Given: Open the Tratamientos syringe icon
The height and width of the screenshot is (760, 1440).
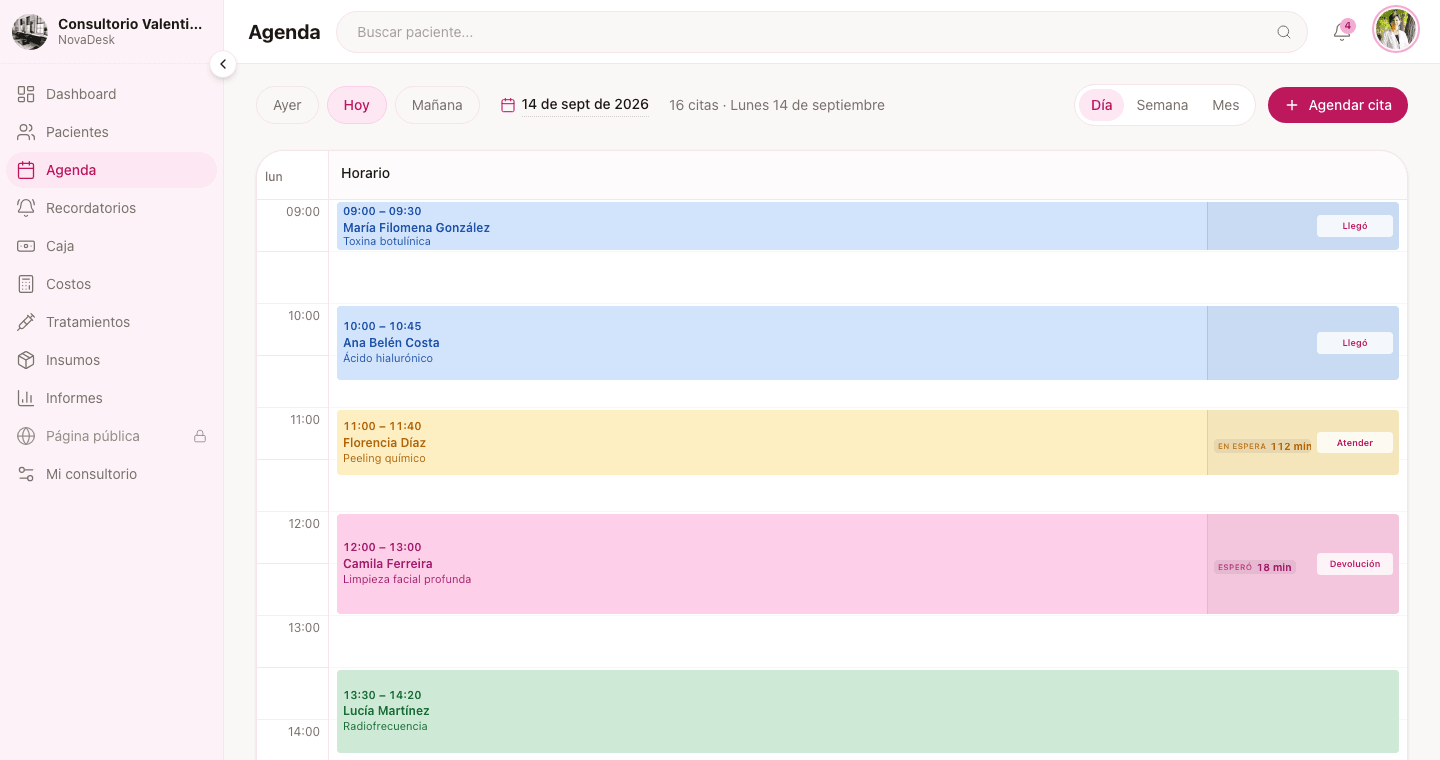Looking at the screenshot, I should pyautogui.click(x=26, y=322).
